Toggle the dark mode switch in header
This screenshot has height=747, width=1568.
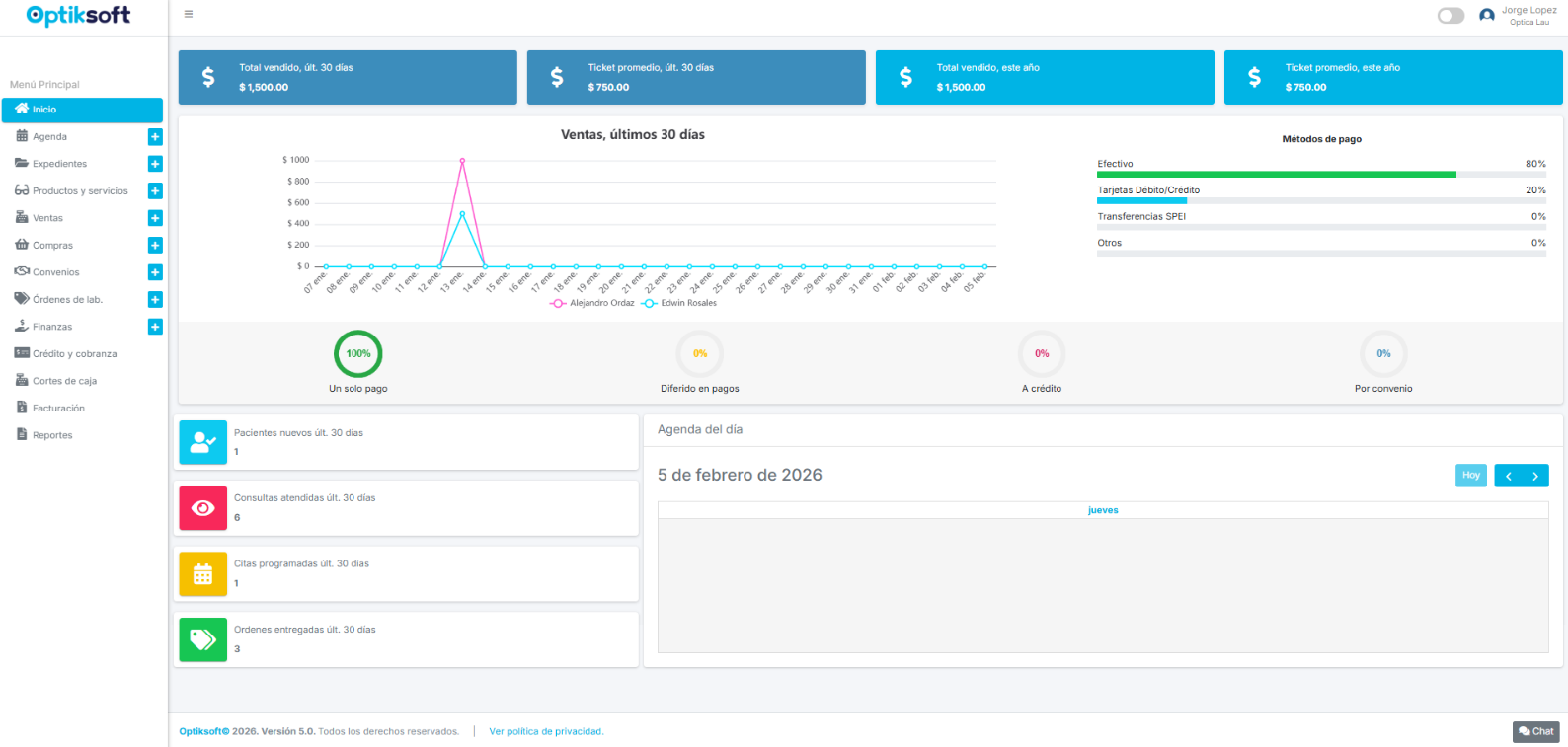pyautogui.click(x=1450, y=16)
